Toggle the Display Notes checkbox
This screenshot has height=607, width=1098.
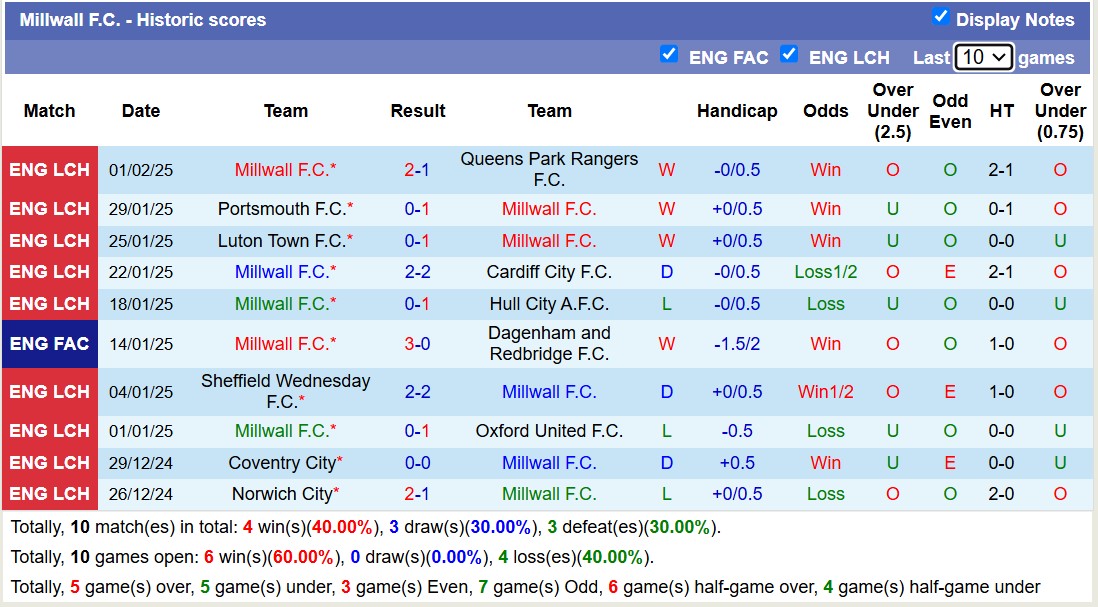point(940,17)
